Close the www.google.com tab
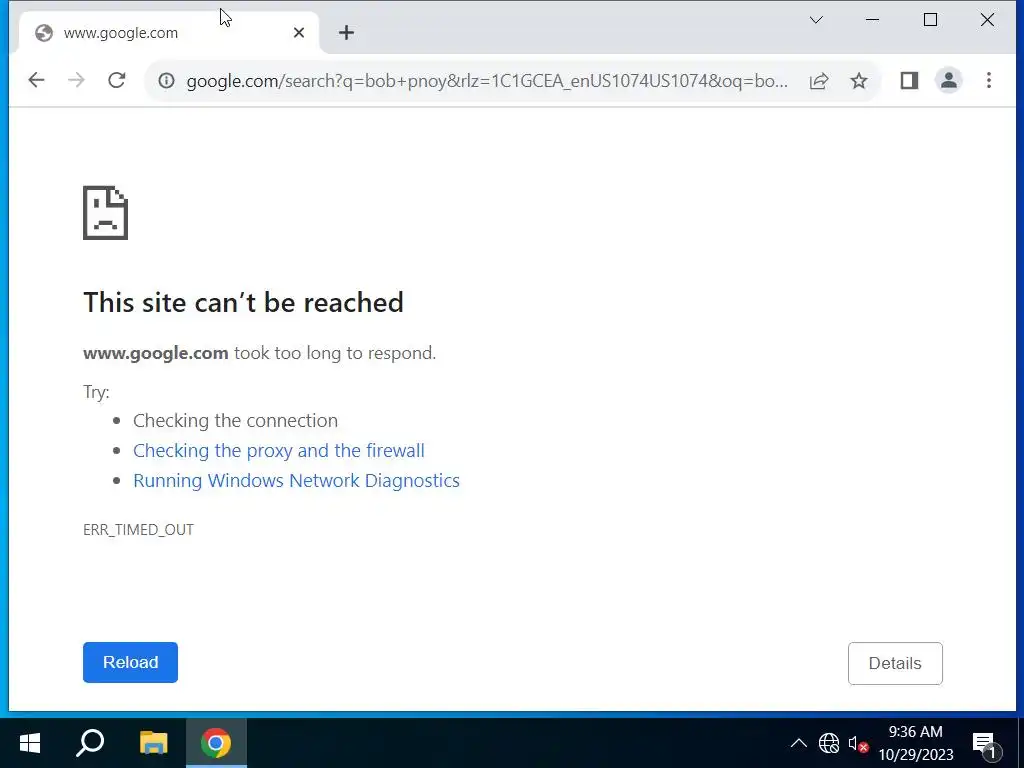This screenshot has height=768, width=1024. coord(299,33)
